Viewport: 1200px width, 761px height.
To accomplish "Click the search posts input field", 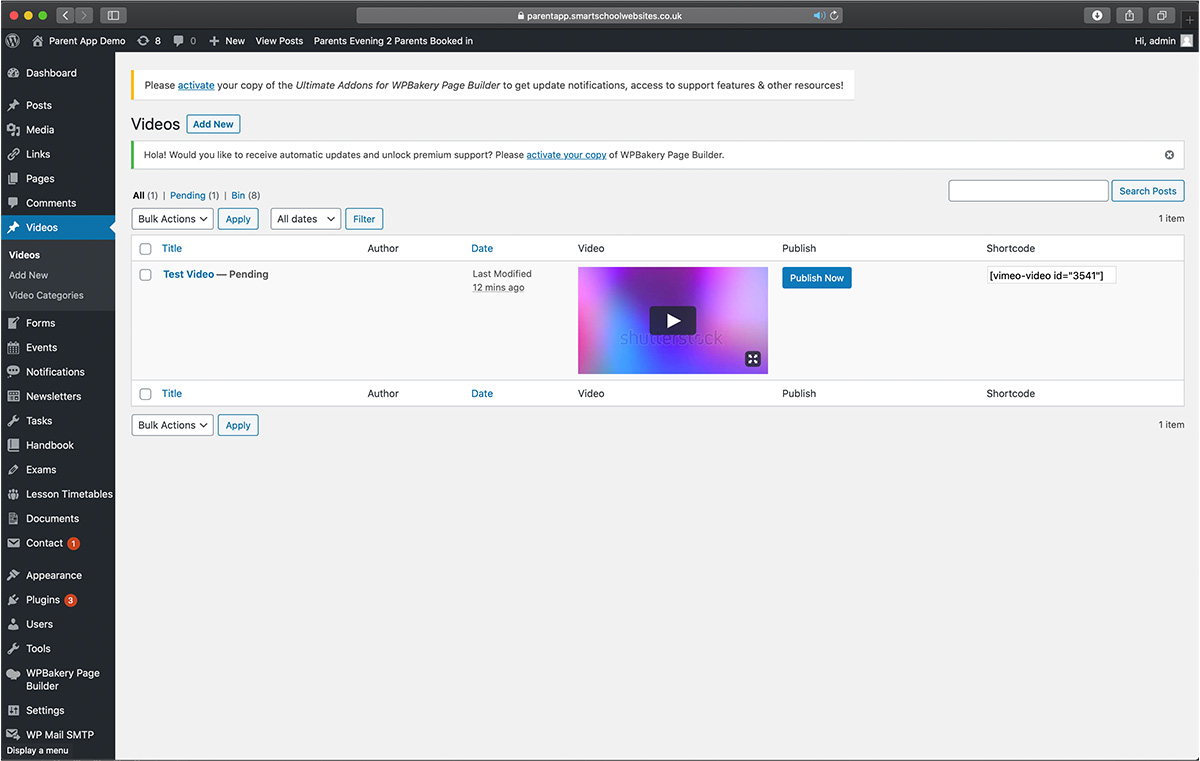I will (1028, 191).
